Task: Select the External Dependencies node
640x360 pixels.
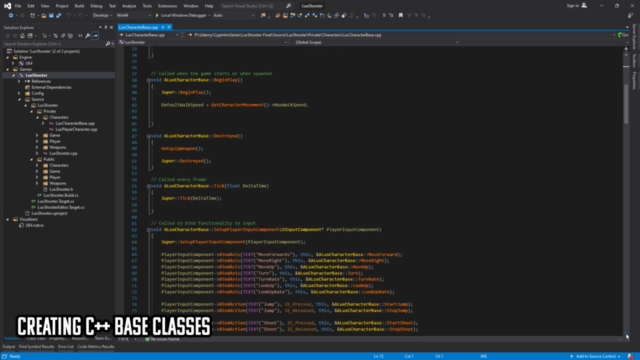Action: pyautogui.click(x=51, y=87)
